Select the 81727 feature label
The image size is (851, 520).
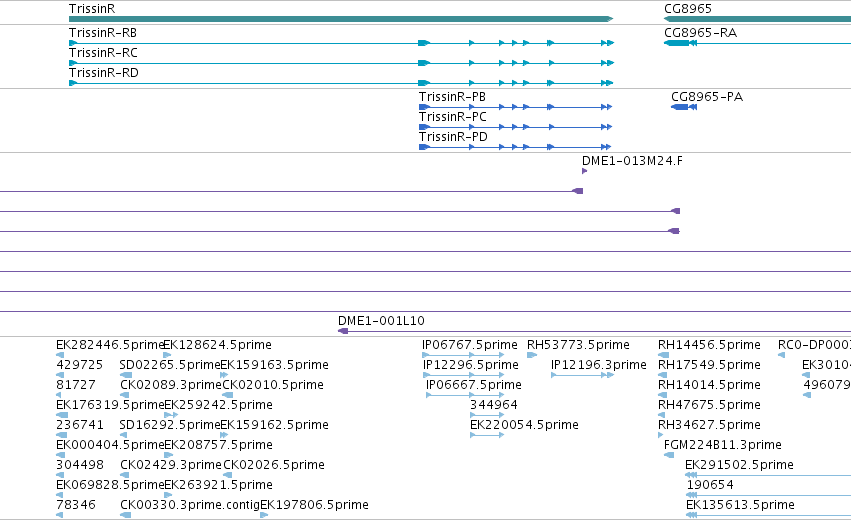point(75,385)
